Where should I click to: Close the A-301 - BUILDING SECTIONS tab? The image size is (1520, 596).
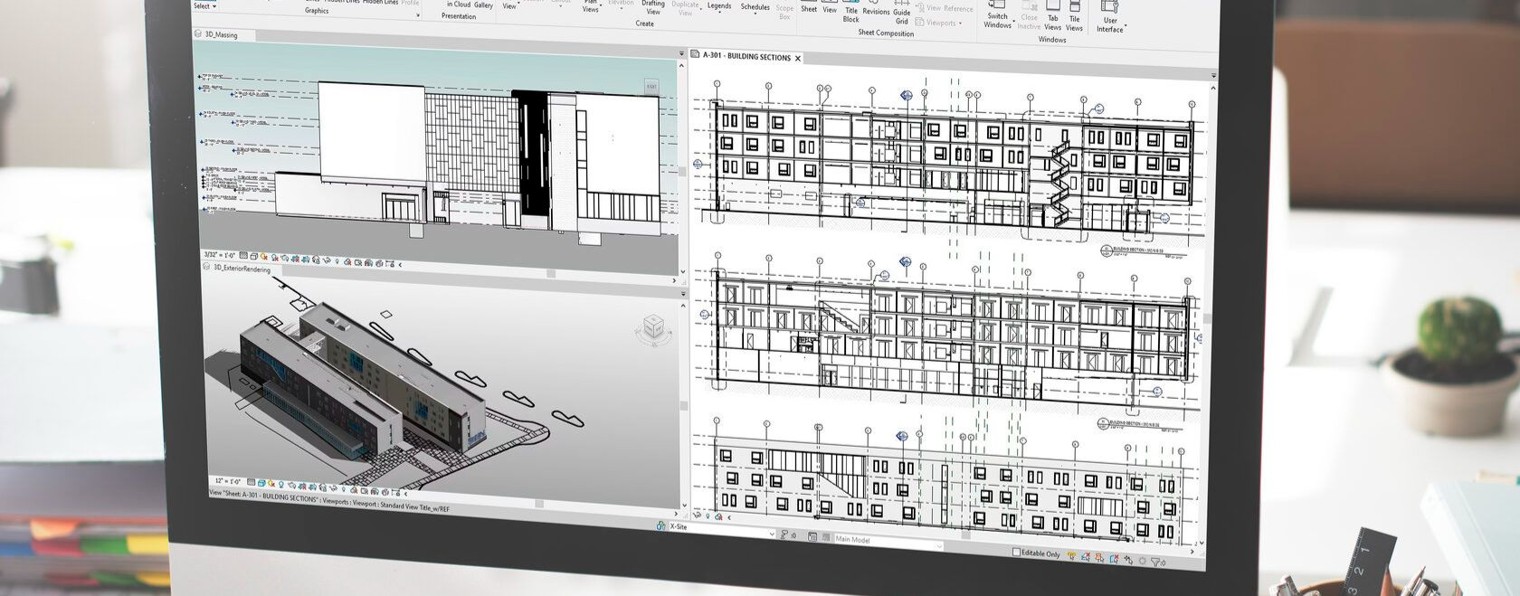coord(798,58)
